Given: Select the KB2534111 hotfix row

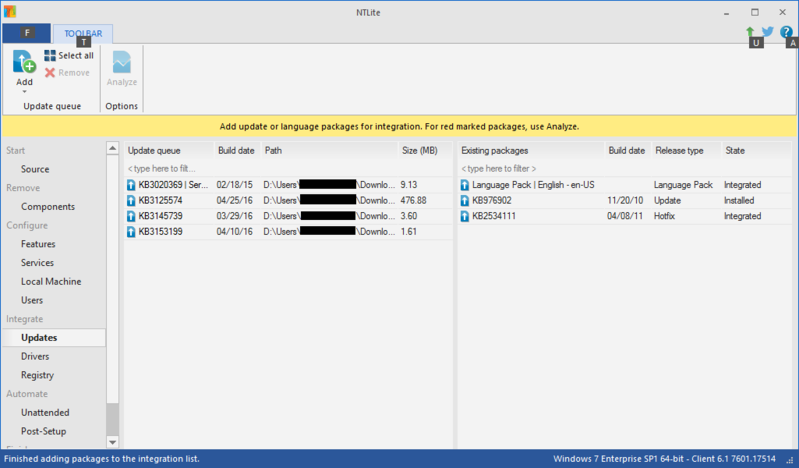Looking at the screenshot, I should pos(494,216).
